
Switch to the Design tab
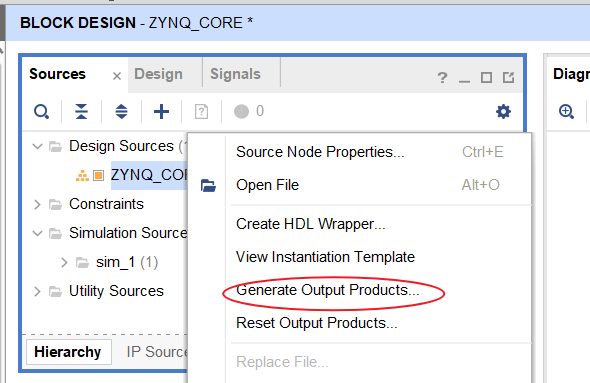click(158, 74)
